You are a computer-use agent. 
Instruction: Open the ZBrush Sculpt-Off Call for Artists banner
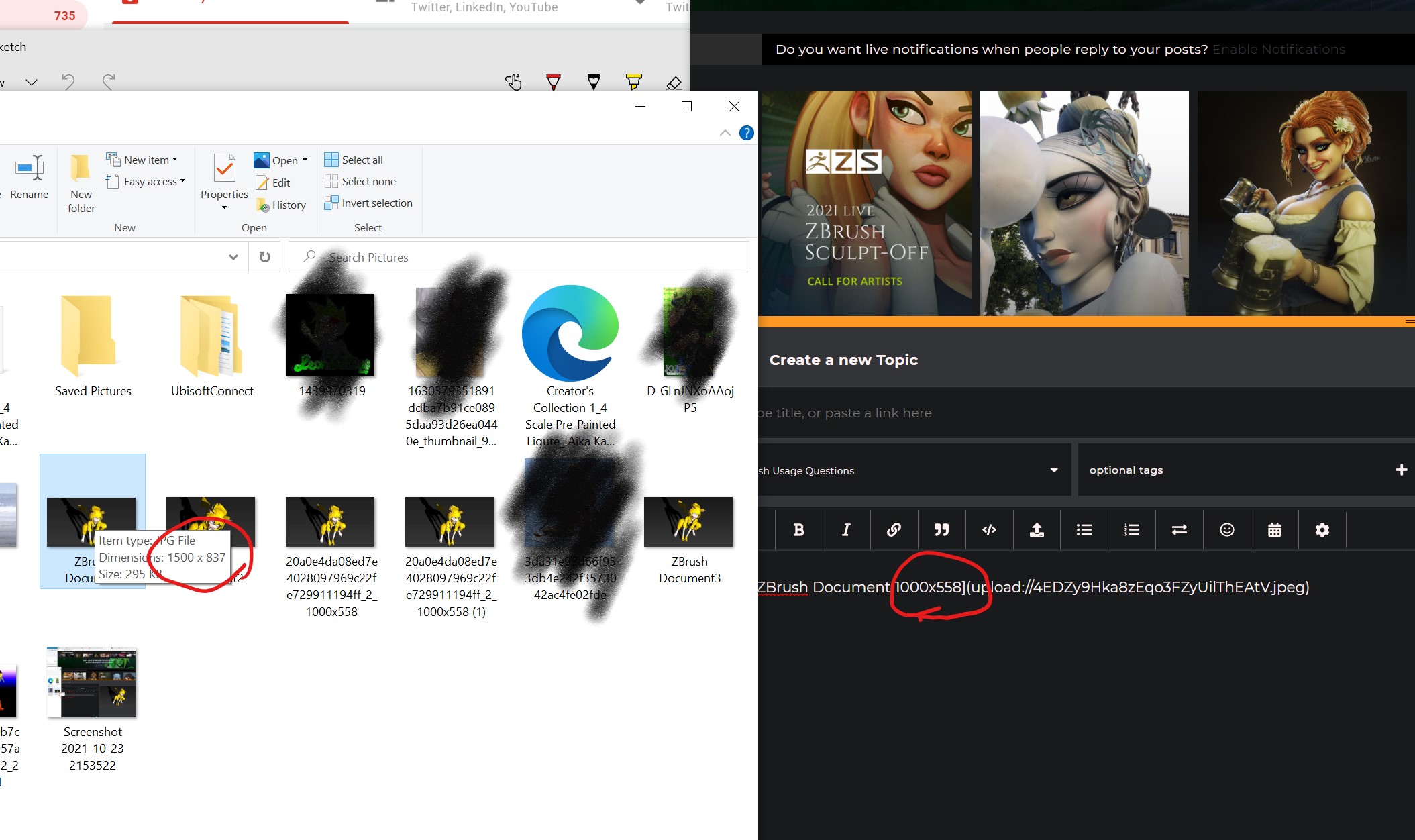(866, 203)
